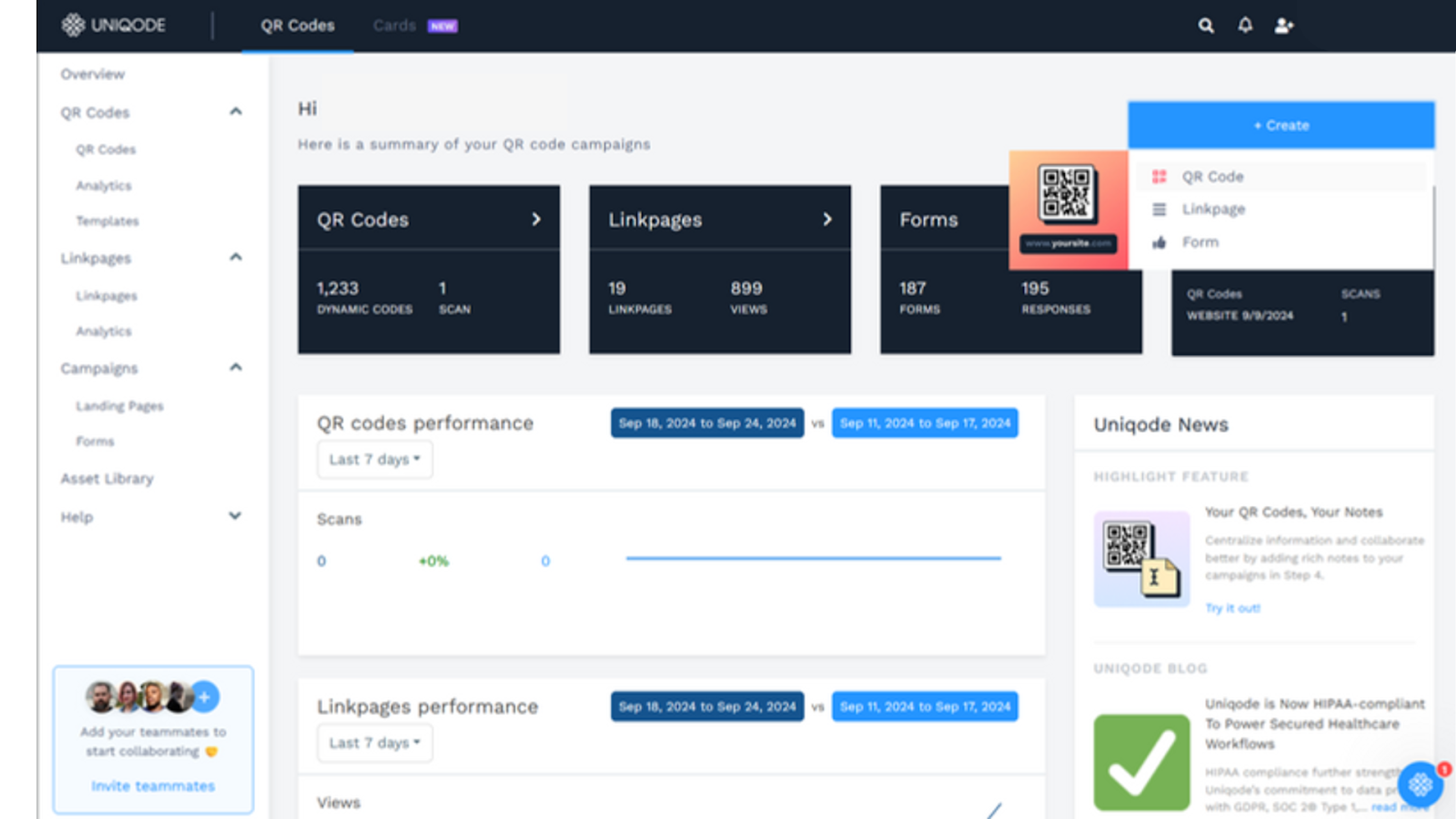Expand the Help sidebar section
The height and width of the screenshot is (819, 1456).
pos(235,516)
